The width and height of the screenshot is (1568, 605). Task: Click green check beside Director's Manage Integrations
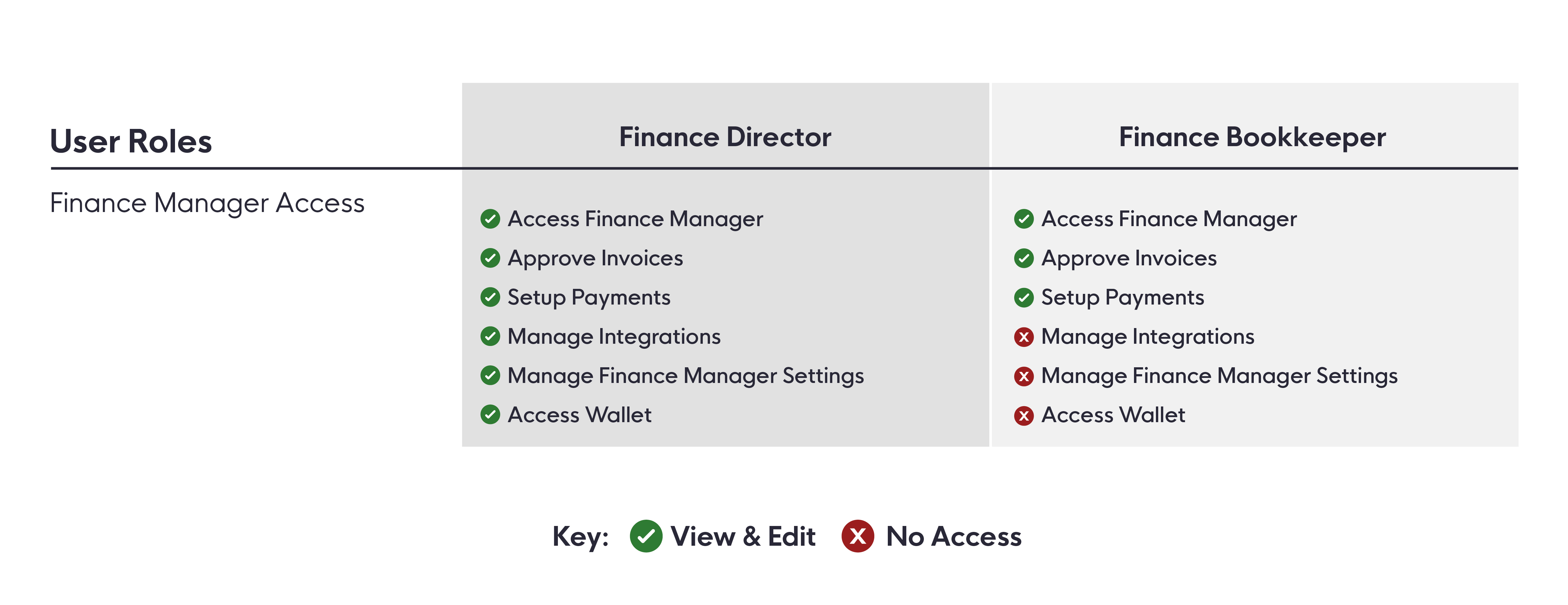coord(490,336)
